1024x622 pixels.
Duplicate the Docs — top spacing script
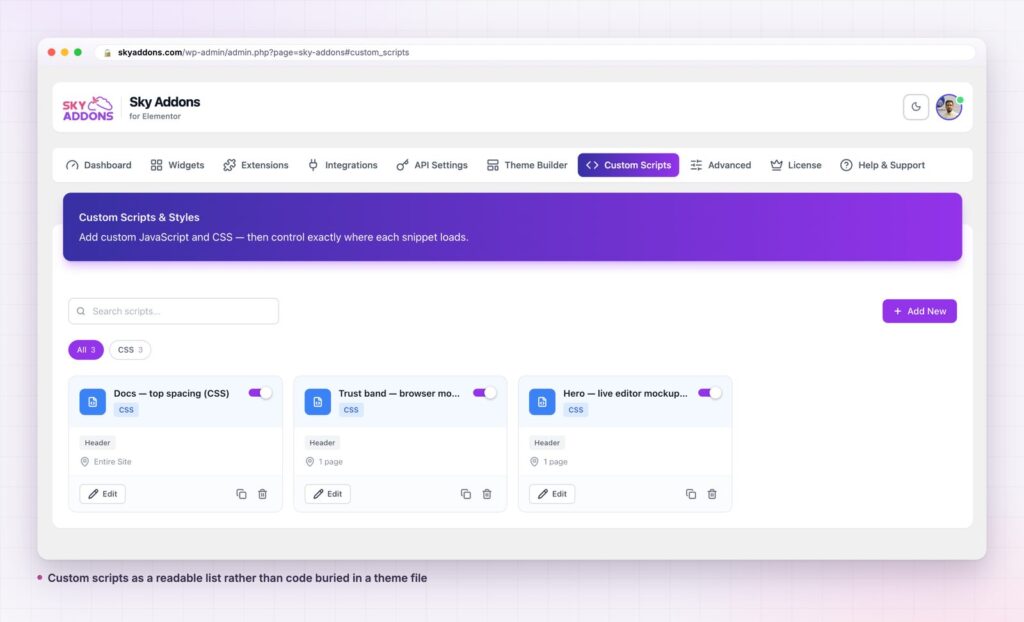[242, 494]
